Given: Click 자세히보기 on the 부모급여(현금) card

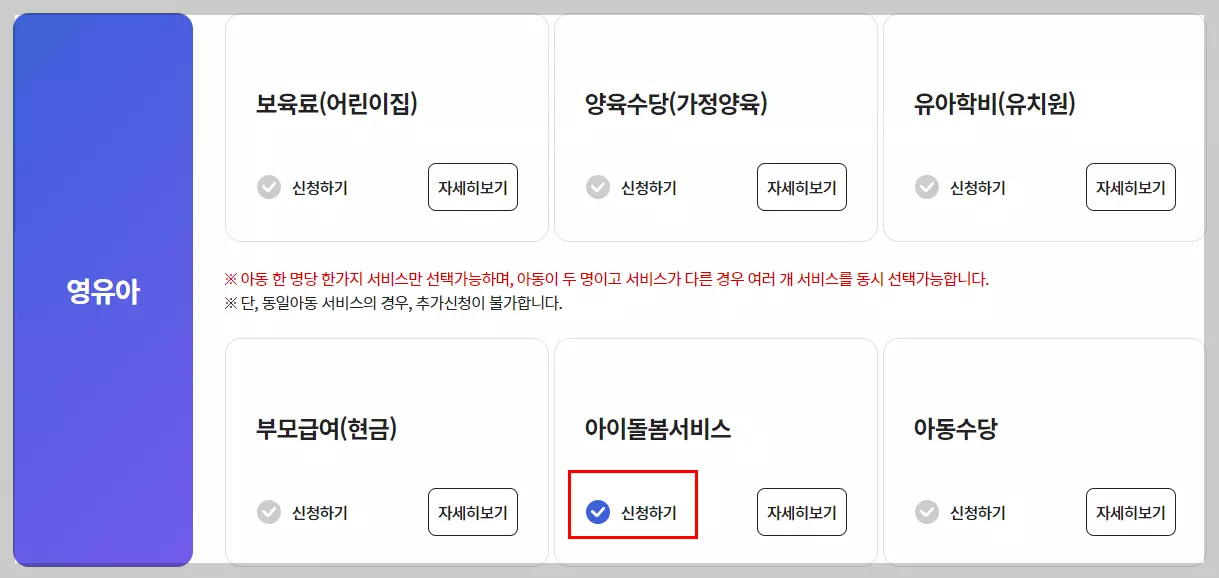Looking at the screenshot, I should (473, 512).
